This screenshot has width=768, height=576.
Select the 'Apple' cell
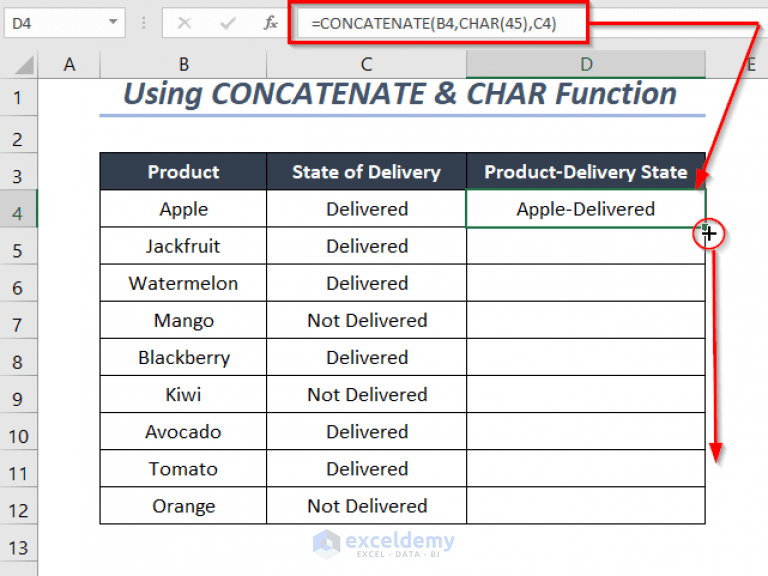click(183, 209)
